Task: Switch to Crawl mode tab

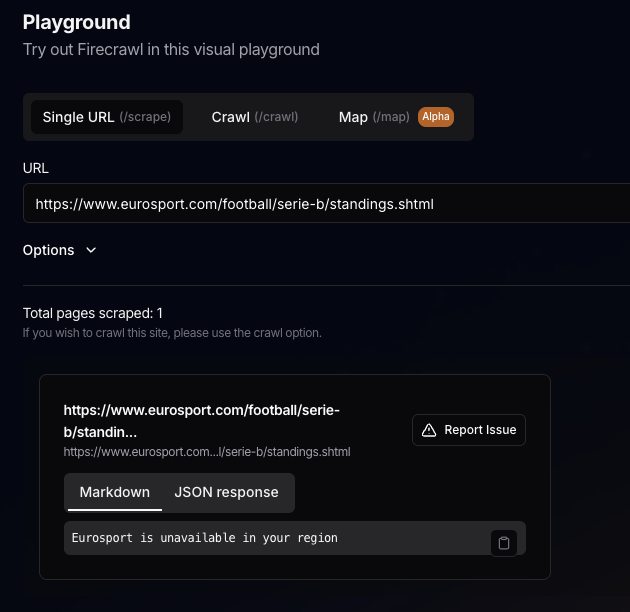Action: point(254,117)
